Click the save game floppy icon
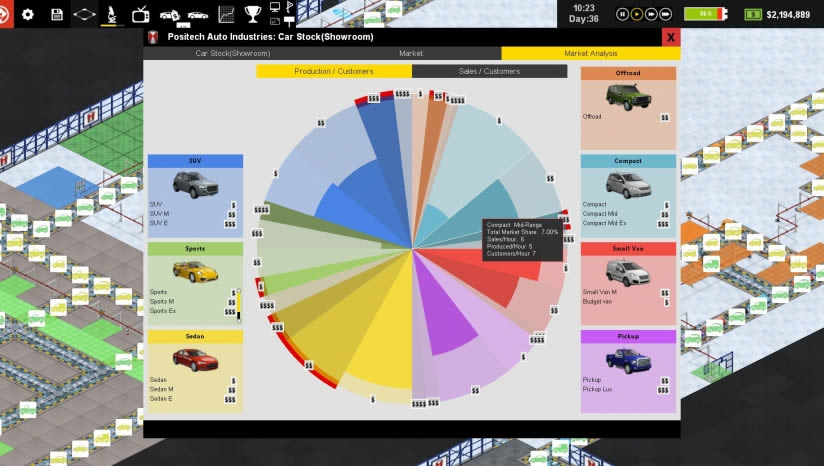Image resolution: width=824 pixels, height=466 pixels. (x=57, y=14)
